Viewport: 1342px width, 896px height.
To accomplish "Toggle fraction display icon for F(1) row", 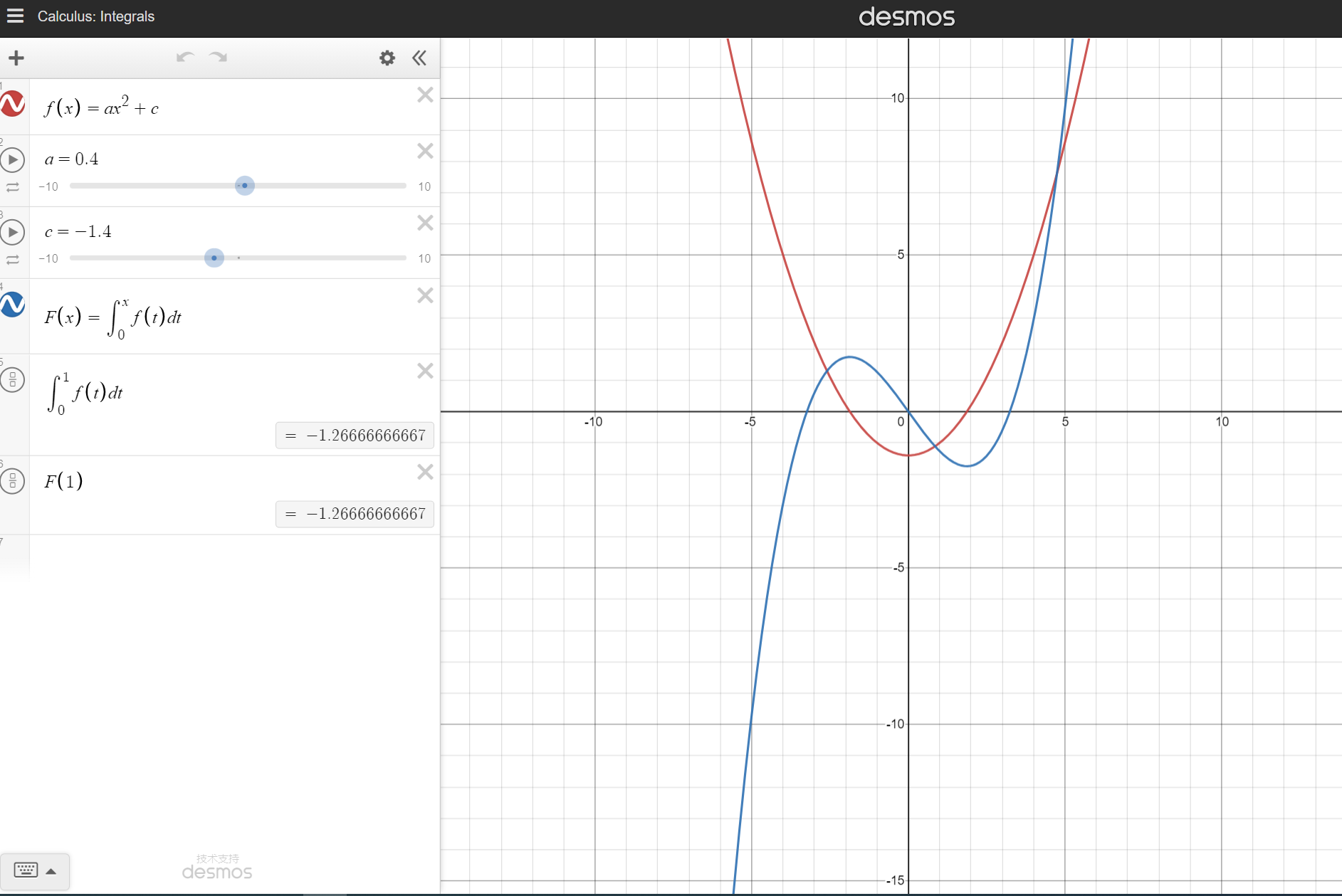I will pyautogui.click(x=13, y=480).
